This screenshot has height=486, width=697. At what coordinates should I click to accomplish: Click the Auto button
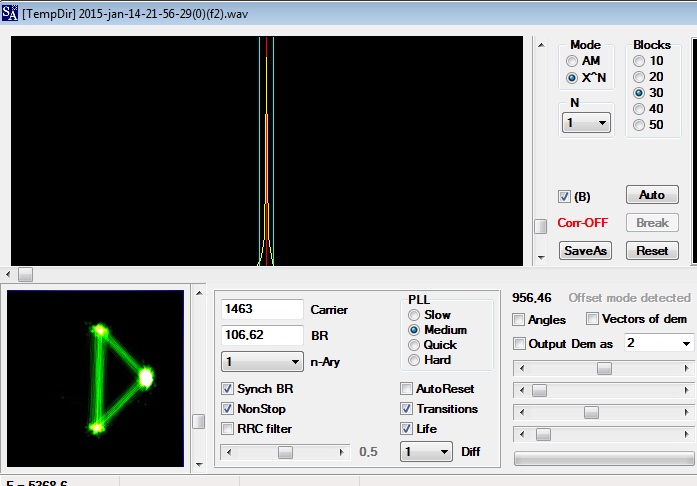[x=652, y=195]
